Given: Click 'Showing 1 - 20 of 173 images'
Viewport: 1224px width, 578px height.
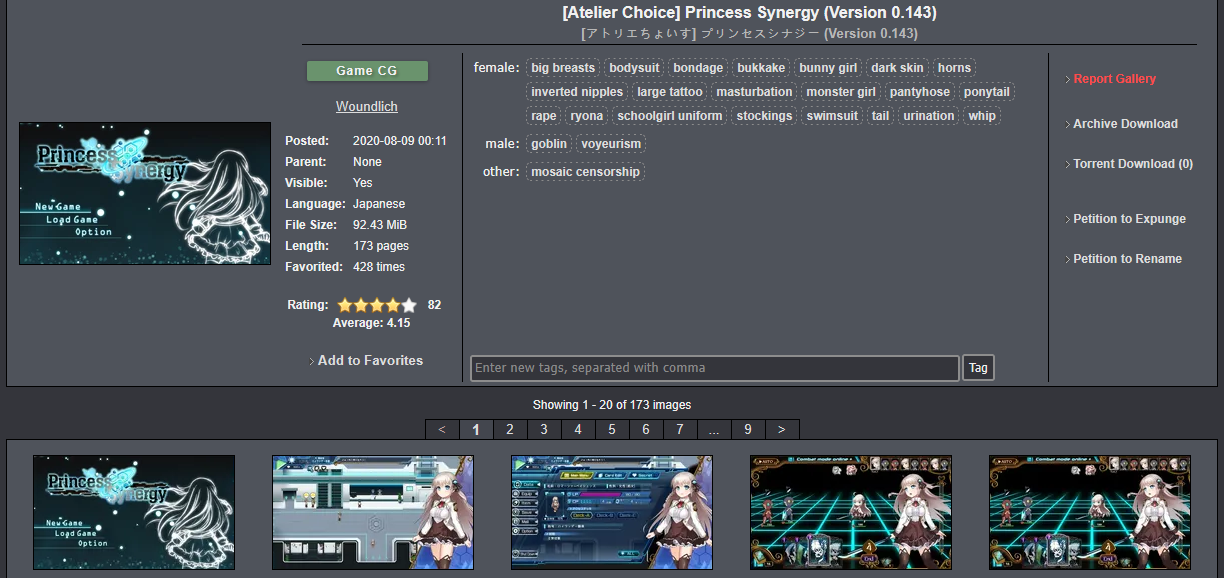Looking at the screenshot, I should pos(612,405).
